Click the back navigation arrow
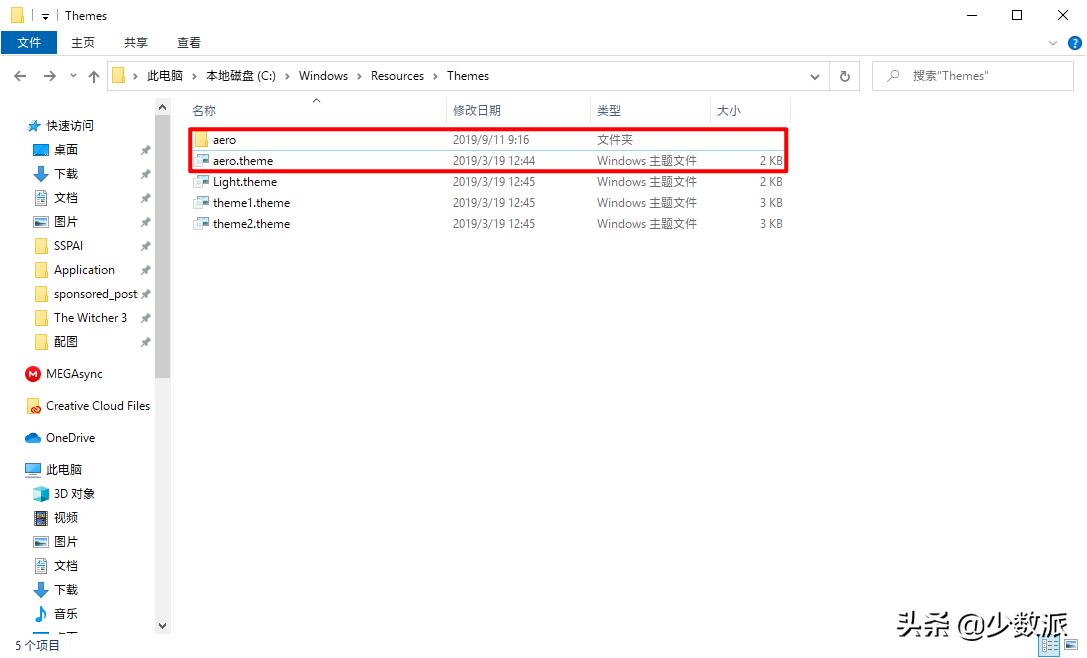Image resolution: width=1087 pixels, height=658 pixels. (20, 75)
